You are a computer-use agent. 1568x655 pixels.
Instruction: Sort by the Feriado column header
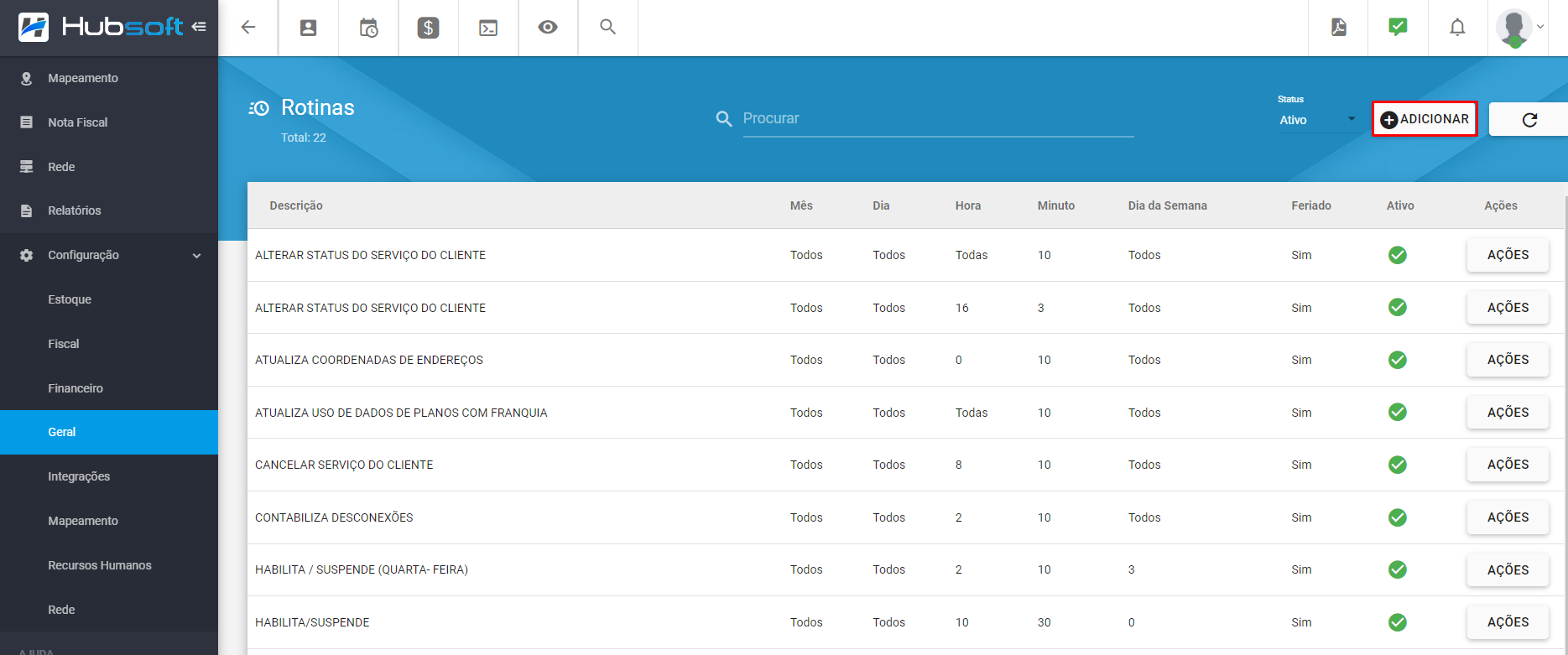[x=1311, y=205]
